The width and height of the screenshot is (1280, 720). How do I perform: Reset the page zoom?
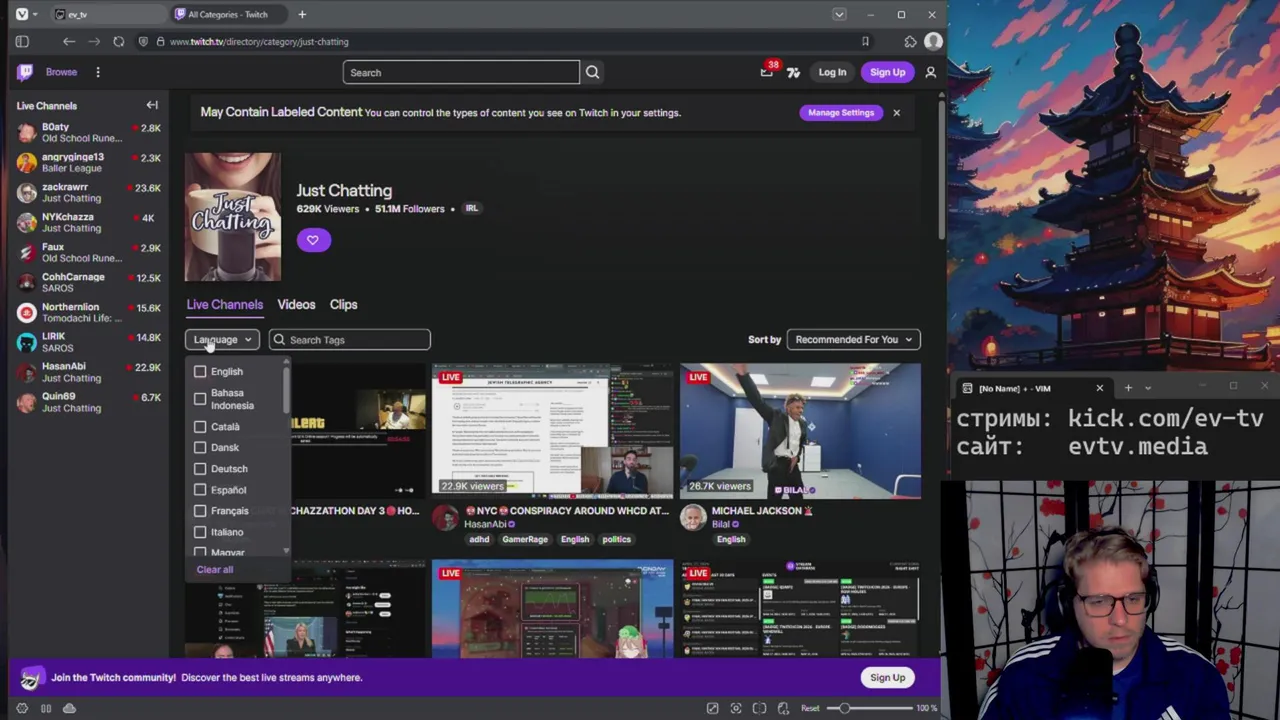coord(810,708)
